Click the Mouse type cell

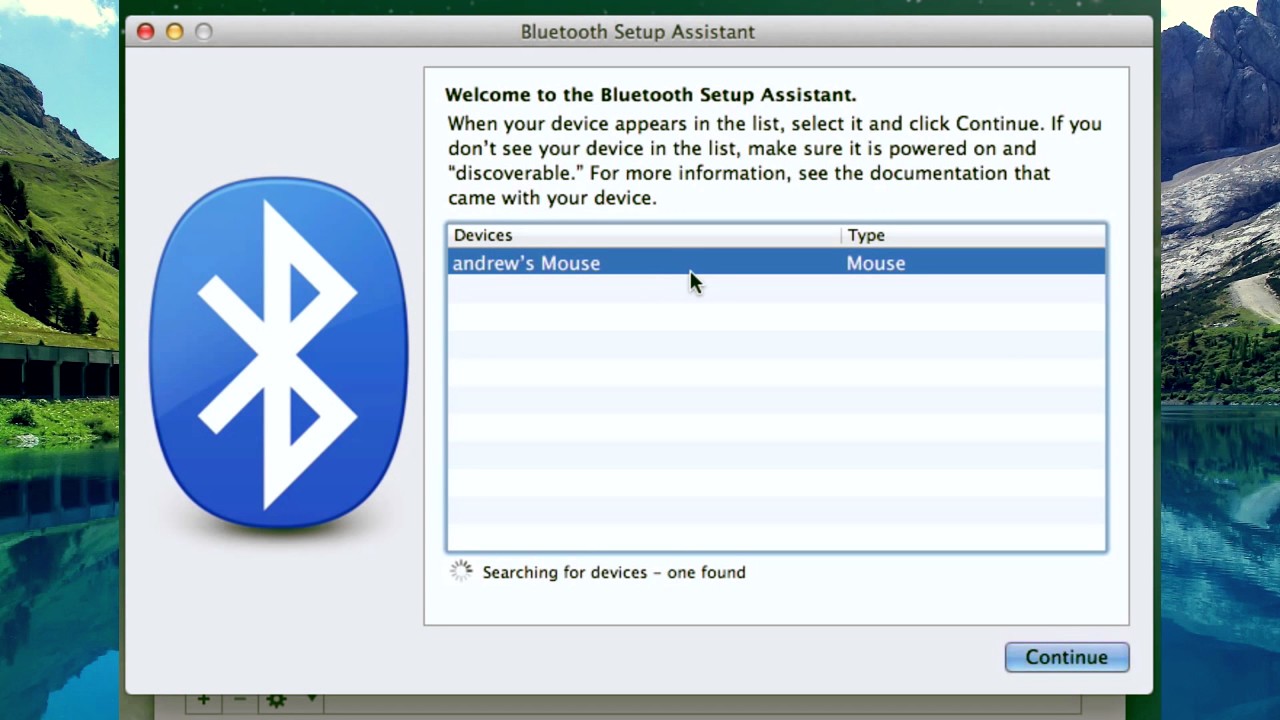tap(875, 263)
